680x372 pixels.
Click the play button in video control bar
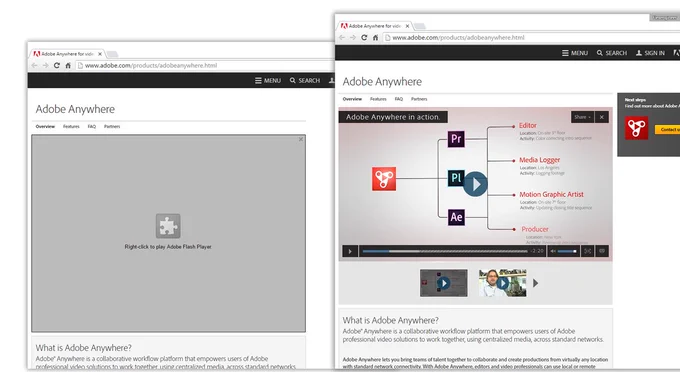coord(350,251)
